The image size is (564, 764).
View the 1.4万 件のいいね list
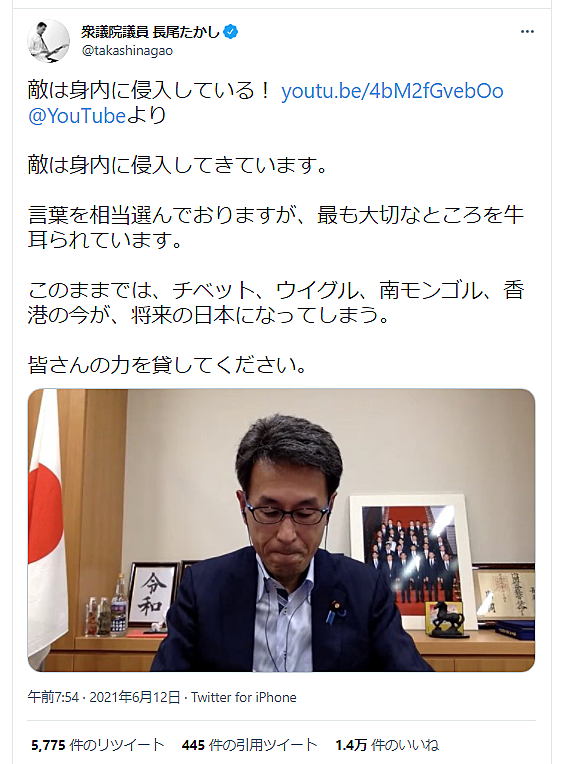(387, 745)
